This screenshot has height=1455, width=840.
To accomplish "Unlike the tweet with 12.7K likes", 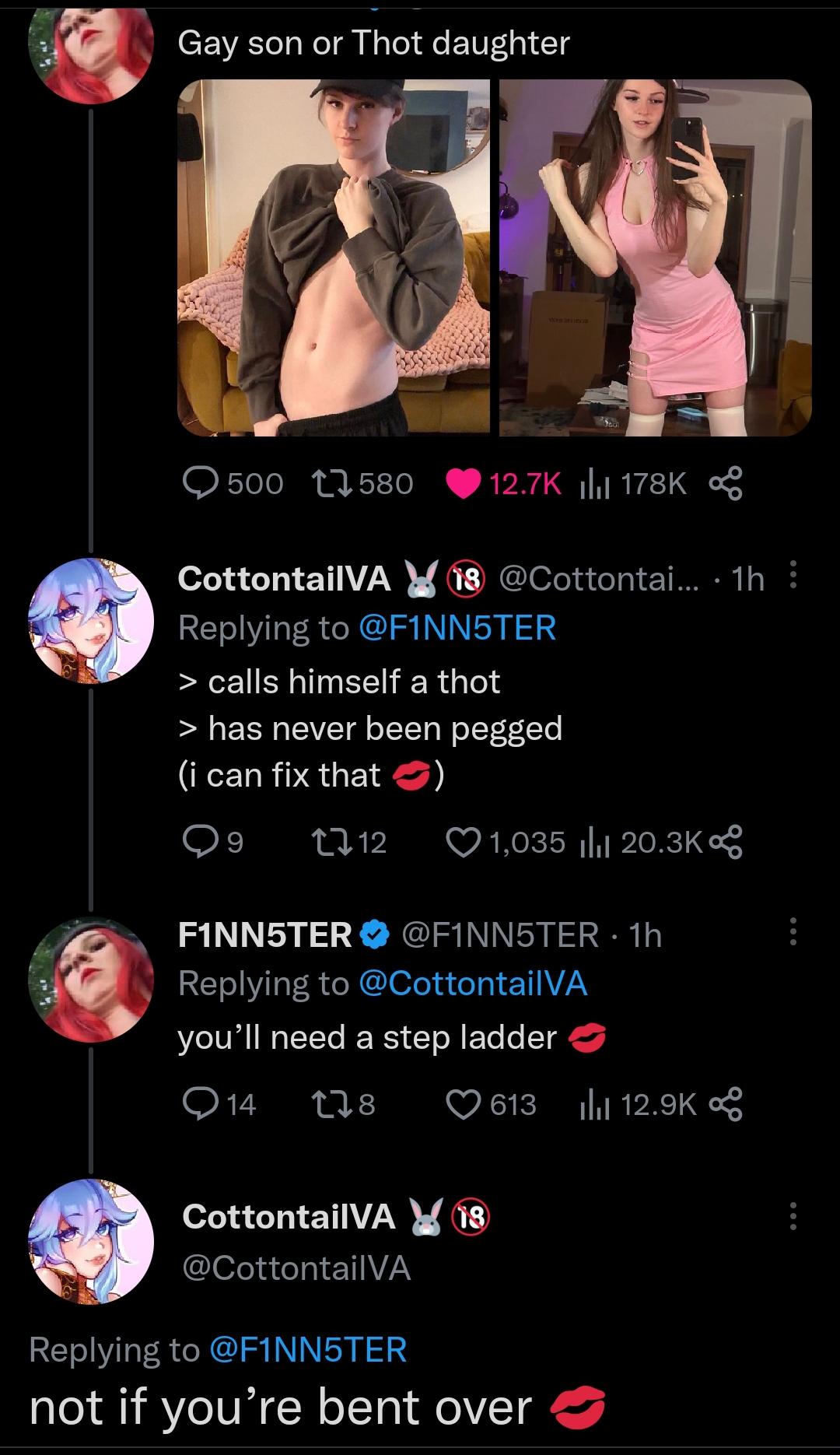I will (x=463, y=484).
